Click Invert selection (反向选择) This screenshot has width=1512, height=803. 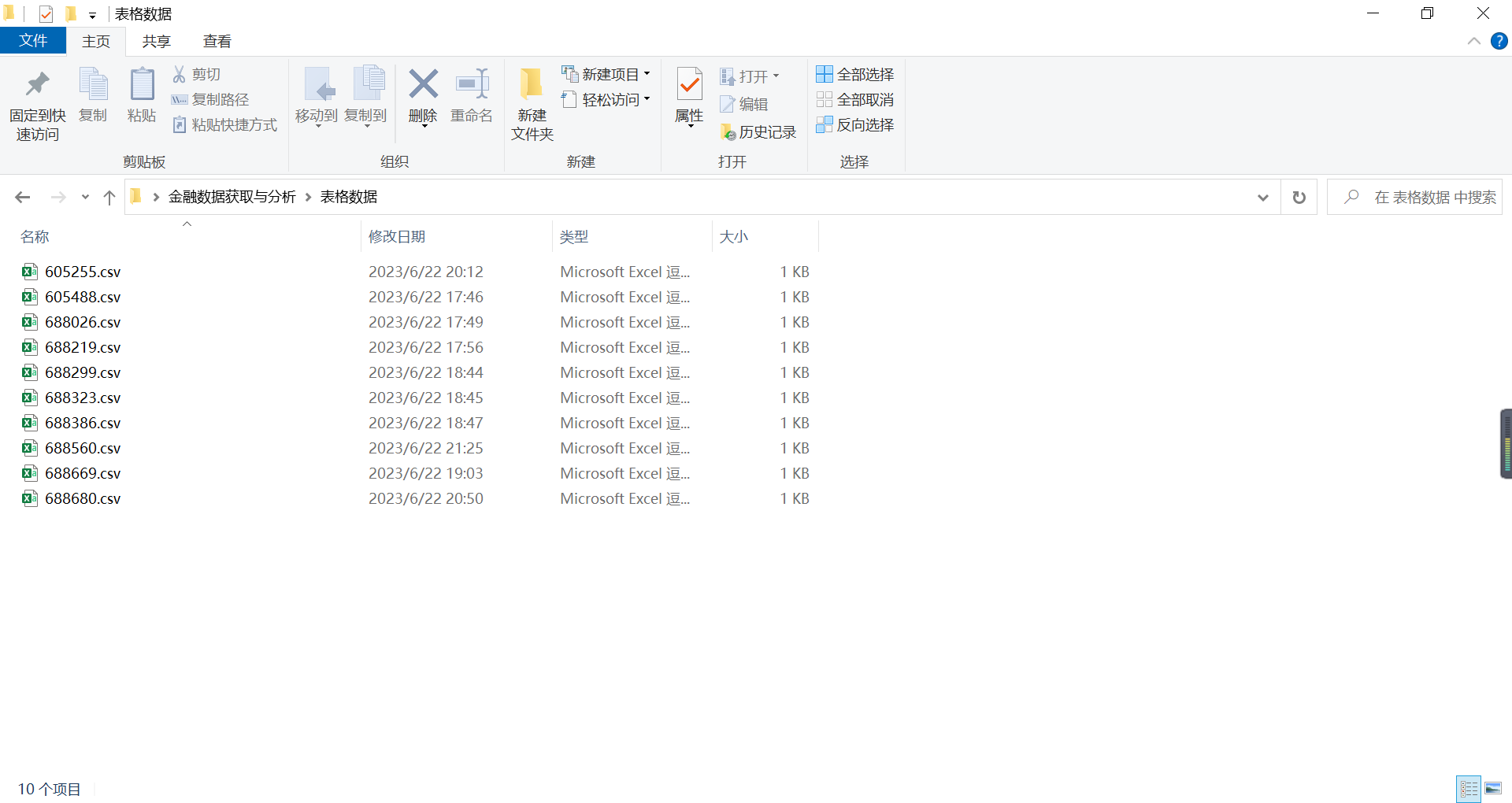854,124
